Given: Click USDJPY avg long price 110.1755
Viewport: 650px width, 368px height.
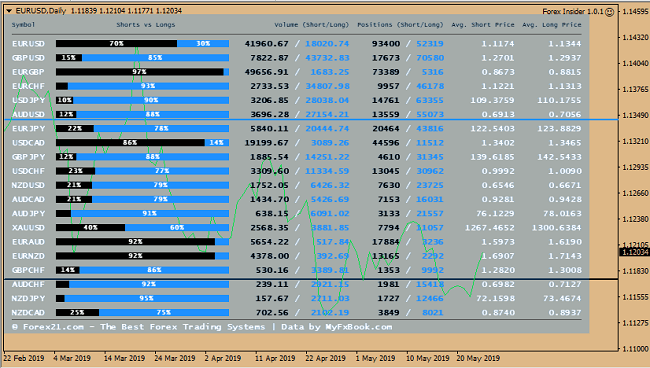Looking at the screenshot, I should pyautogui.click(x=560, y=100).
